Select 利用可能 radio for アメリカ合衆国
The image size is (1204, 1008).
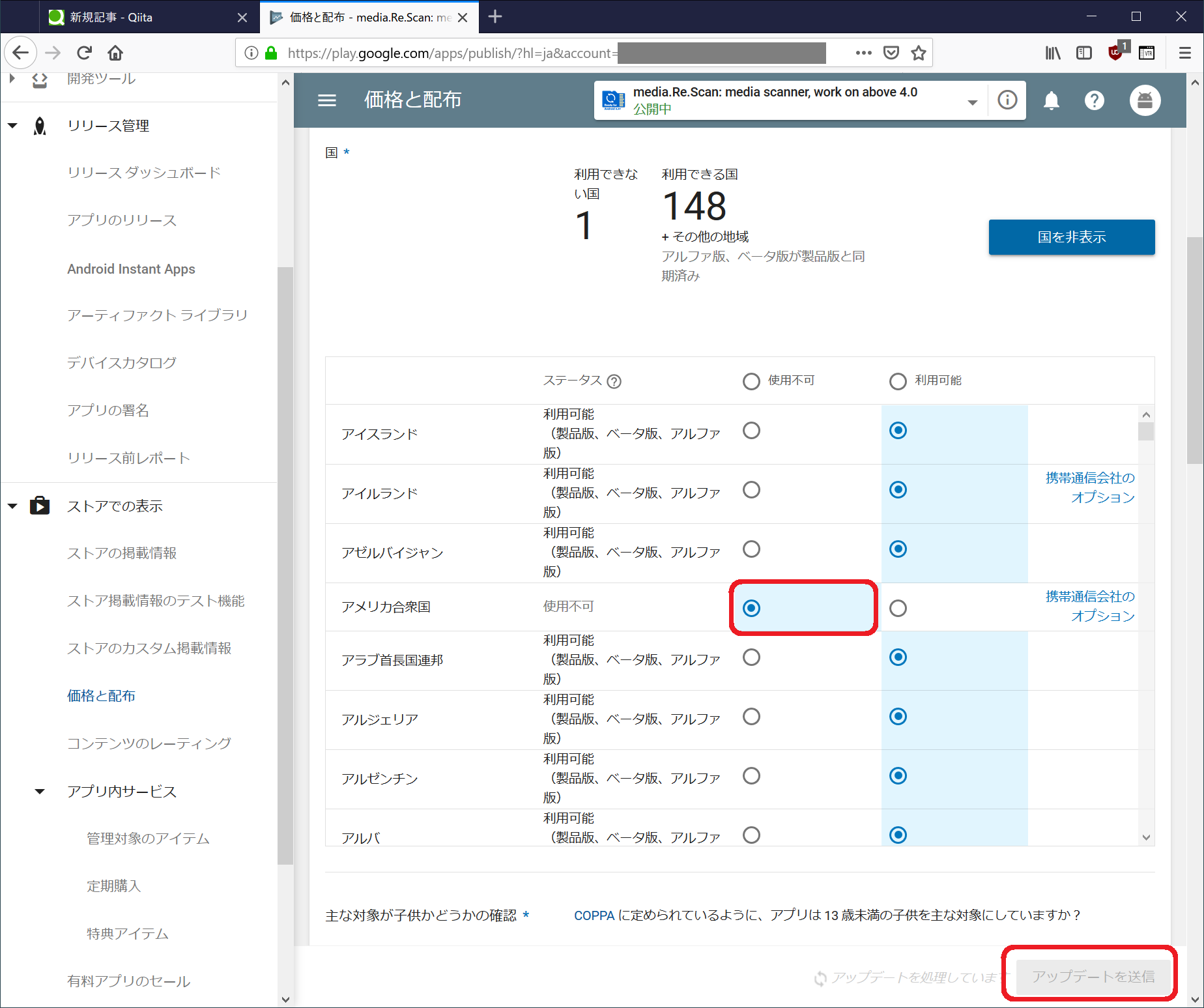[x=898, y=608]
